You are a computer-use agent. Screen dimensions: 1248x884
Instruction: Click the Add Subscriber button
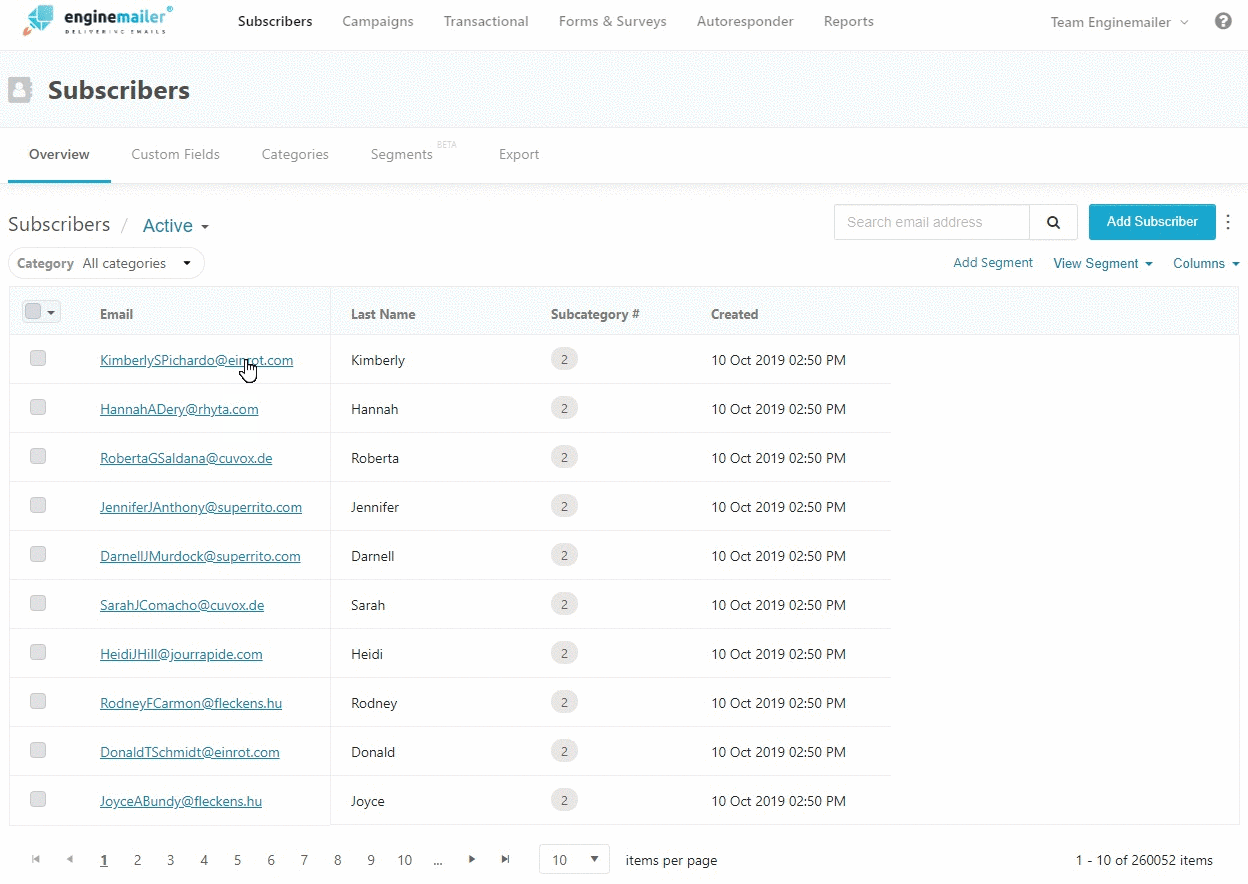coord(1151,222)
